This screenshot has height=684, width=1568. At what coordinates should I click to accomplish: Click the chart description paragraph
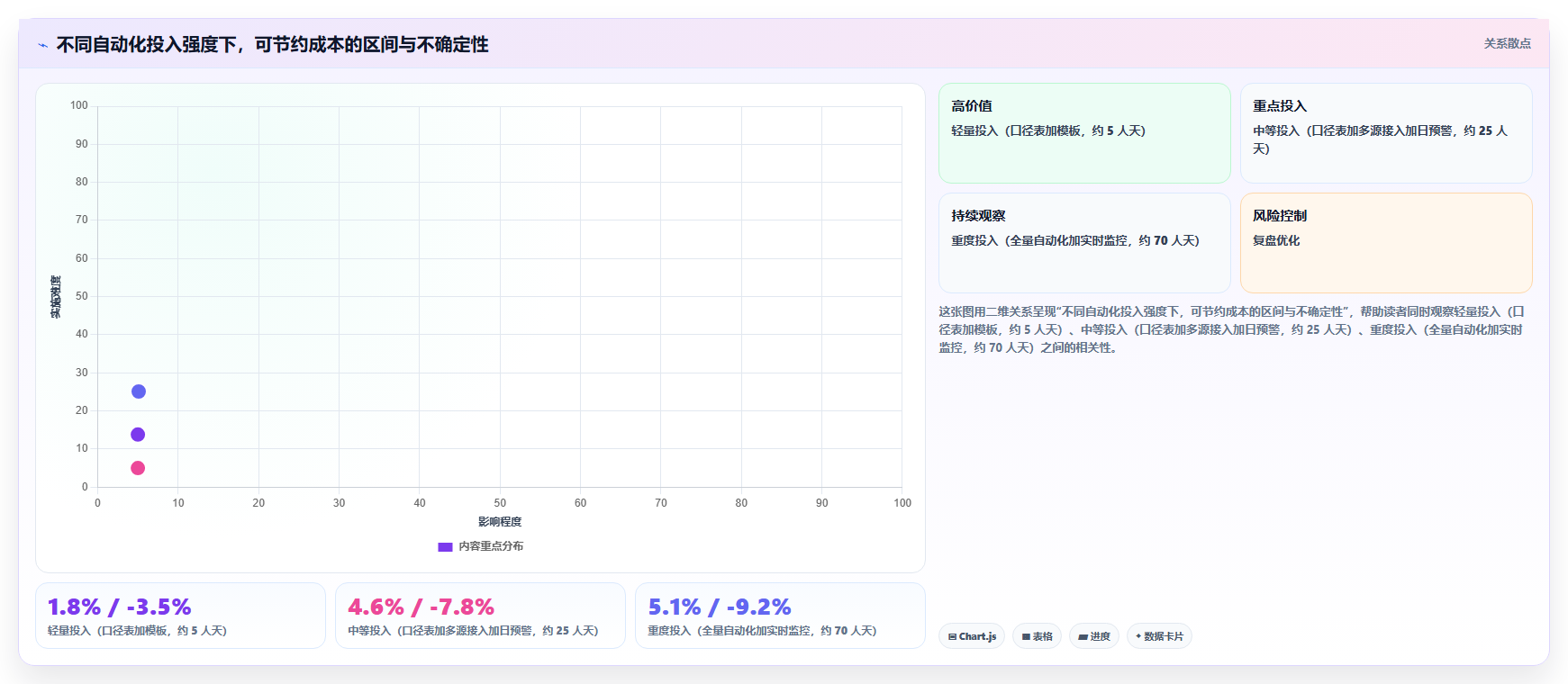1232,329
